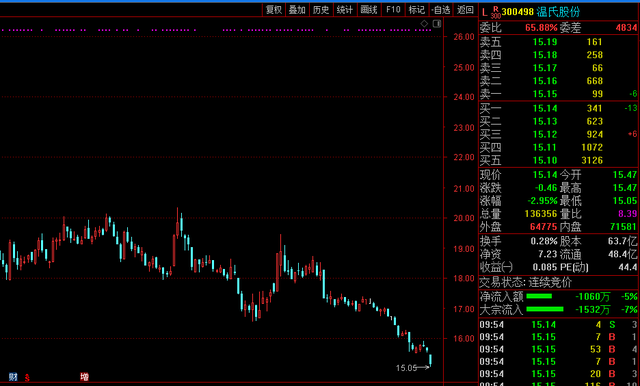640x386 pixels.
Task: Click the 温氏股份 stock name
Action: pos(558,12)
